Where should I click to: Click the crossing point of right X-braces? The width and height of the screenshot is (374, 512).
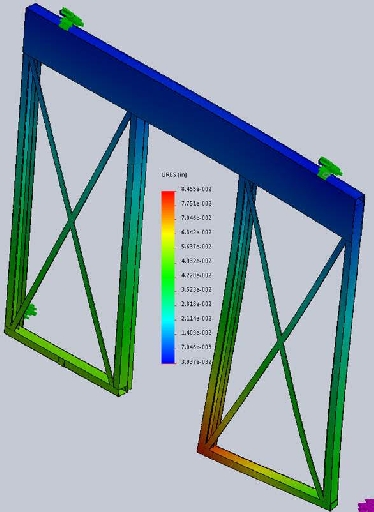(x=281, y=339)
